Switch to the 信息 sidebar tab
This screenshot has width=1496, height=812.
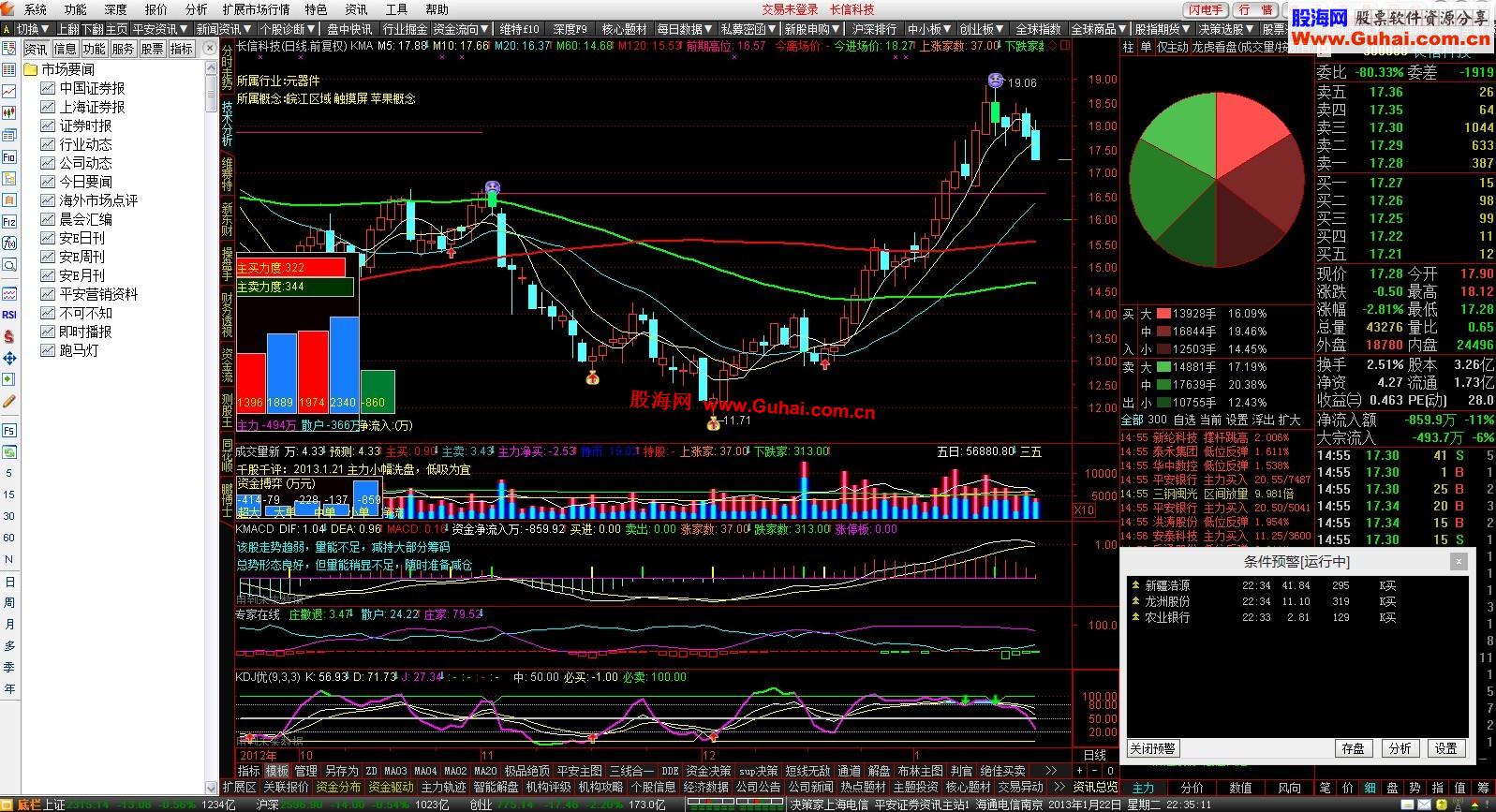[x=65, y=49]
